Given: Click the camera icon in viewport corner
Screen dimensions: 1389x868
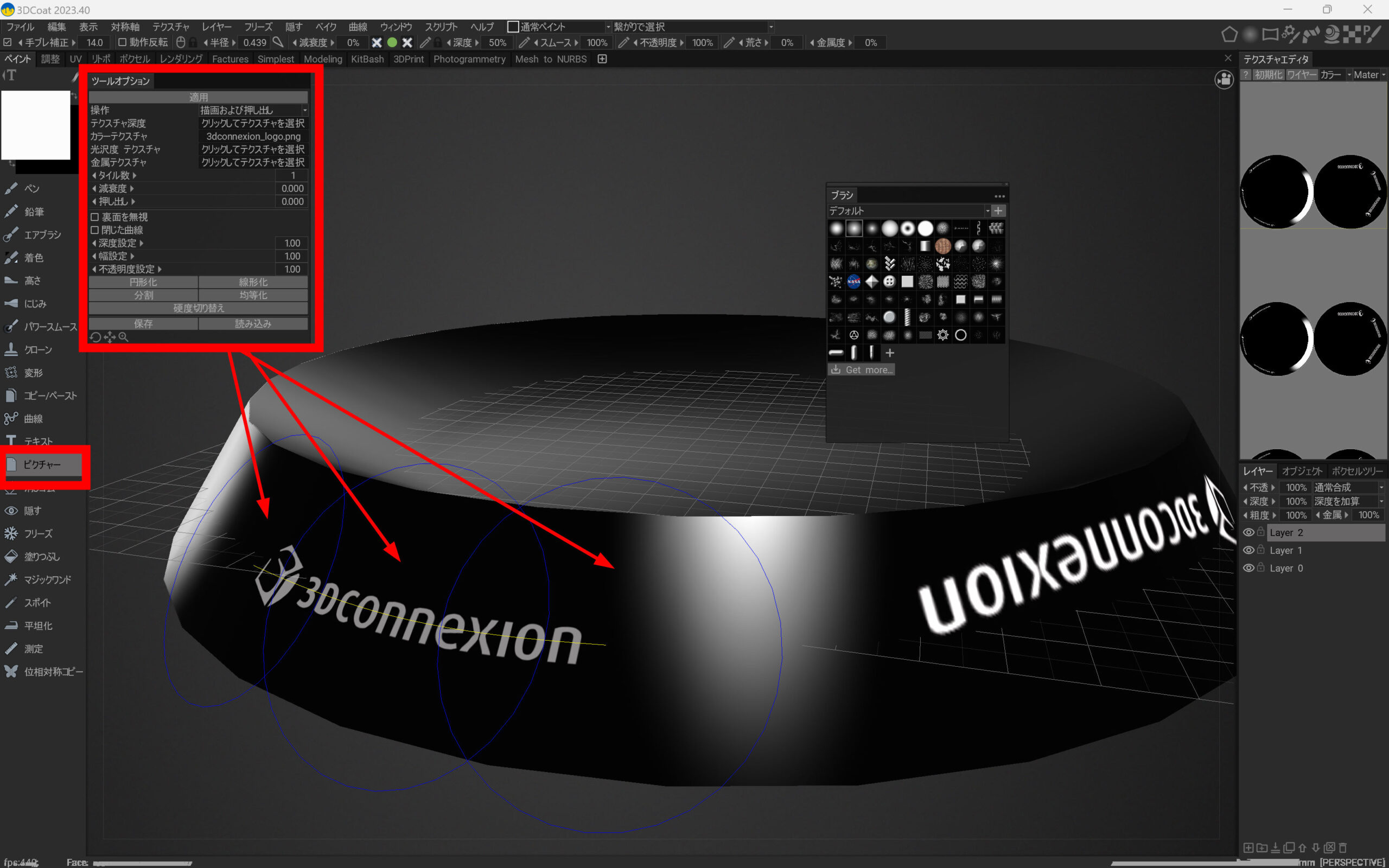Looking at the screenshot, I should click(x=1224, y=80).
